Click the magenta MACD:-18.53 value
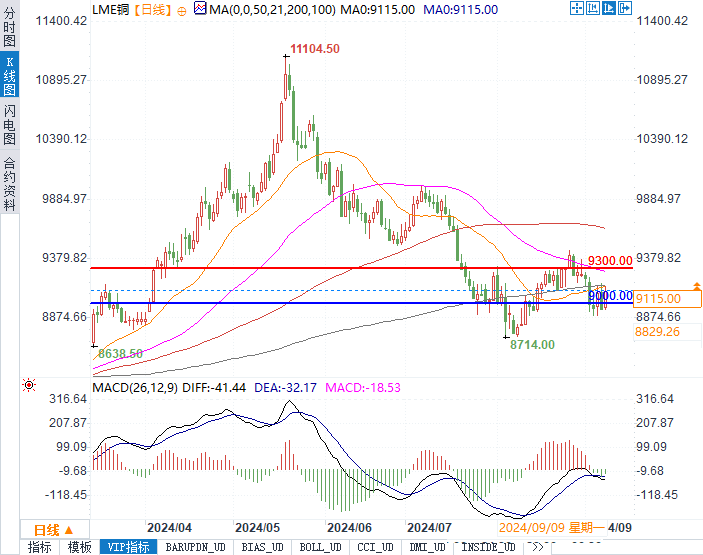The image size is (703, 555). pos(363,388)
